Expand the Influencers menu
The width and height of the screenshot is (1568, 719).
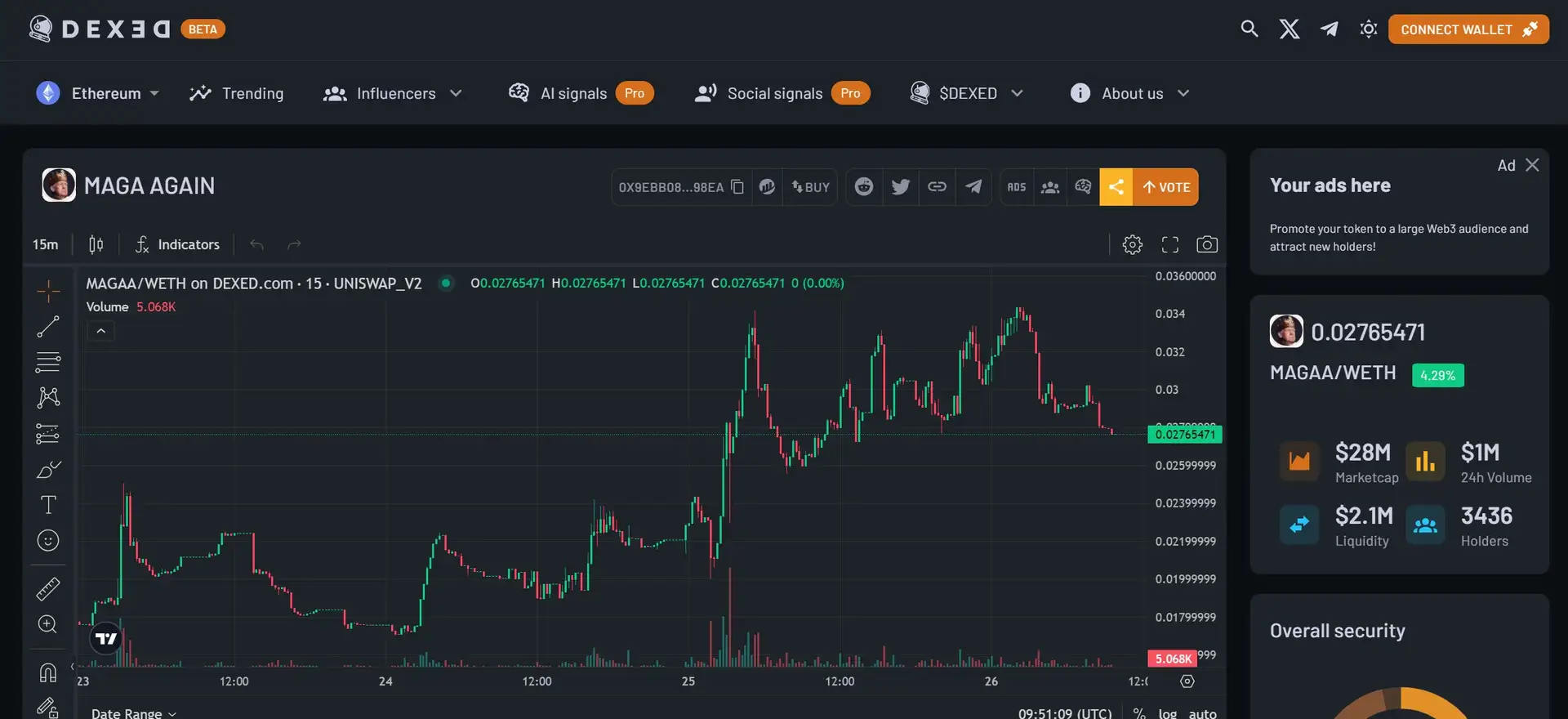[393, 93]
